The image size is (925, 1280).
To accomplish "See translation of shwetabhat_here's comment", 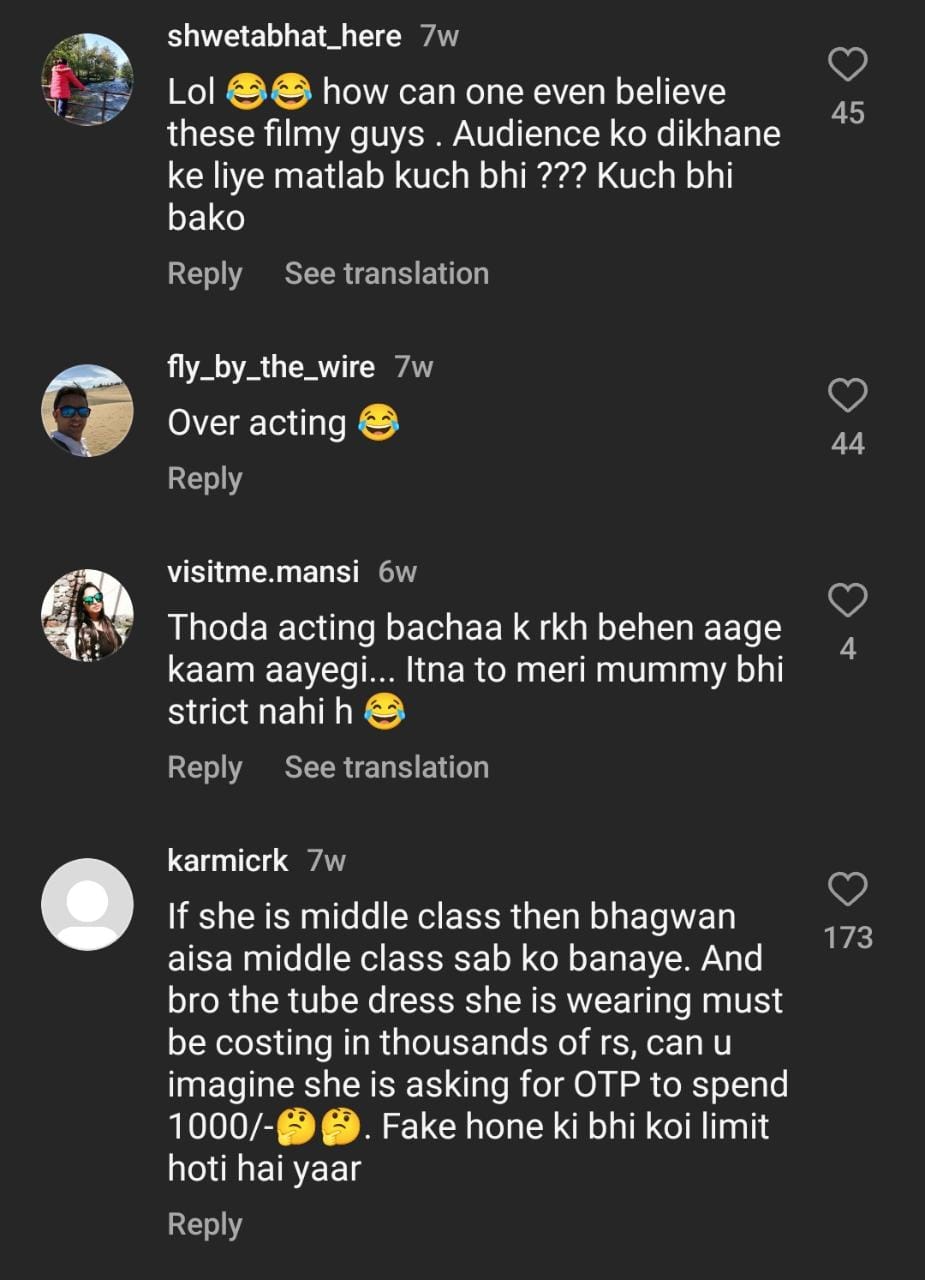I will tap(386, 274).
